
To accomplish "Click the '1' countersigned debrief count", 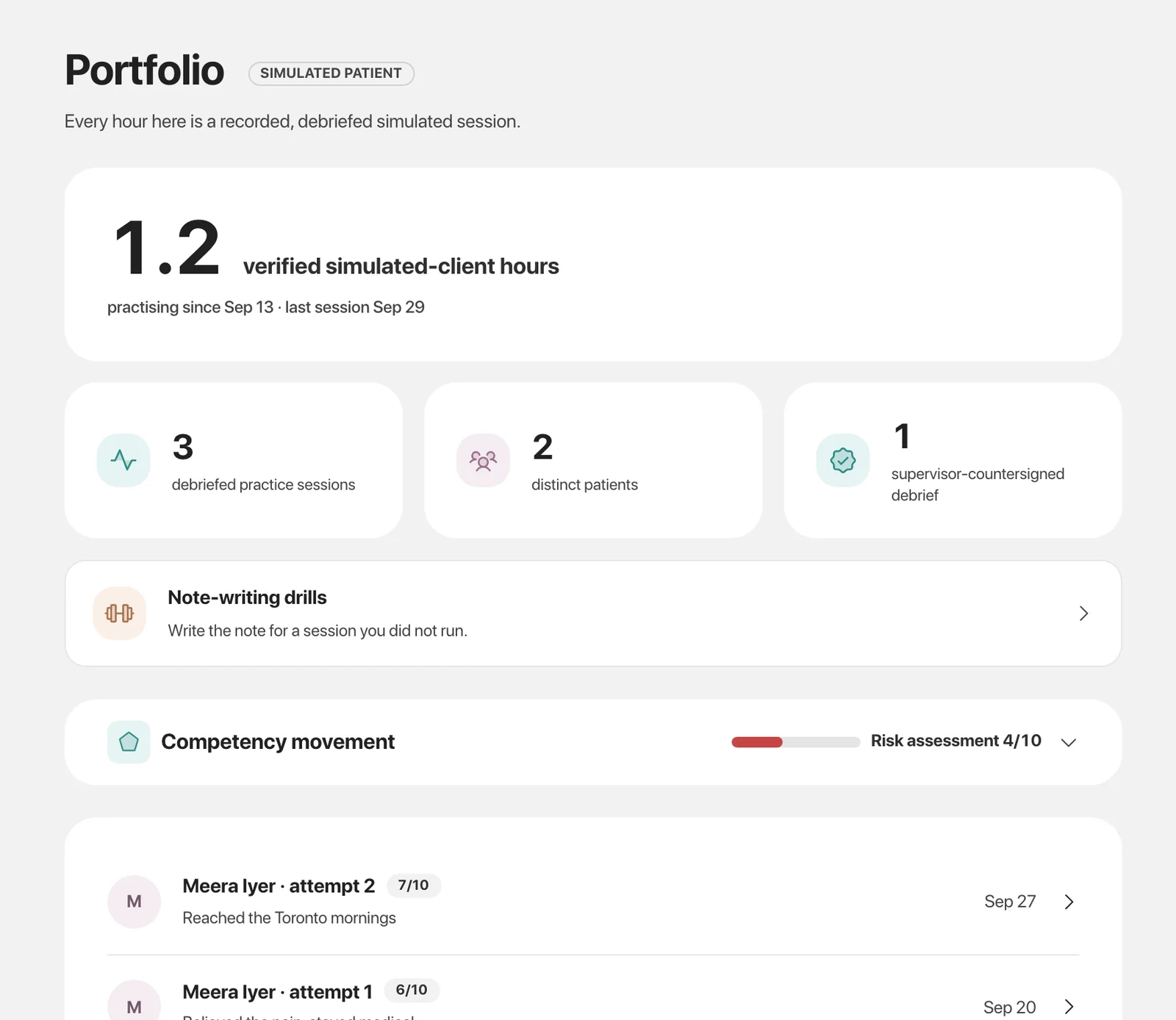I will pos(903,437).
